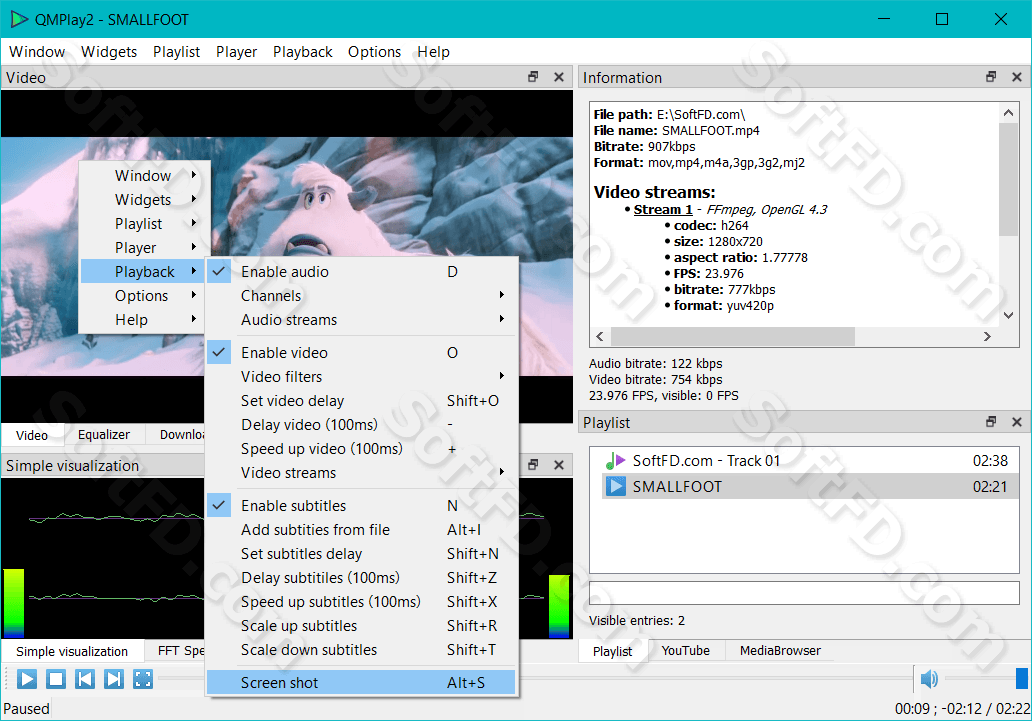This screenshot has height=721, width=1032.
Task: Click the seek bar after Delay
Action: coord(714,678)
